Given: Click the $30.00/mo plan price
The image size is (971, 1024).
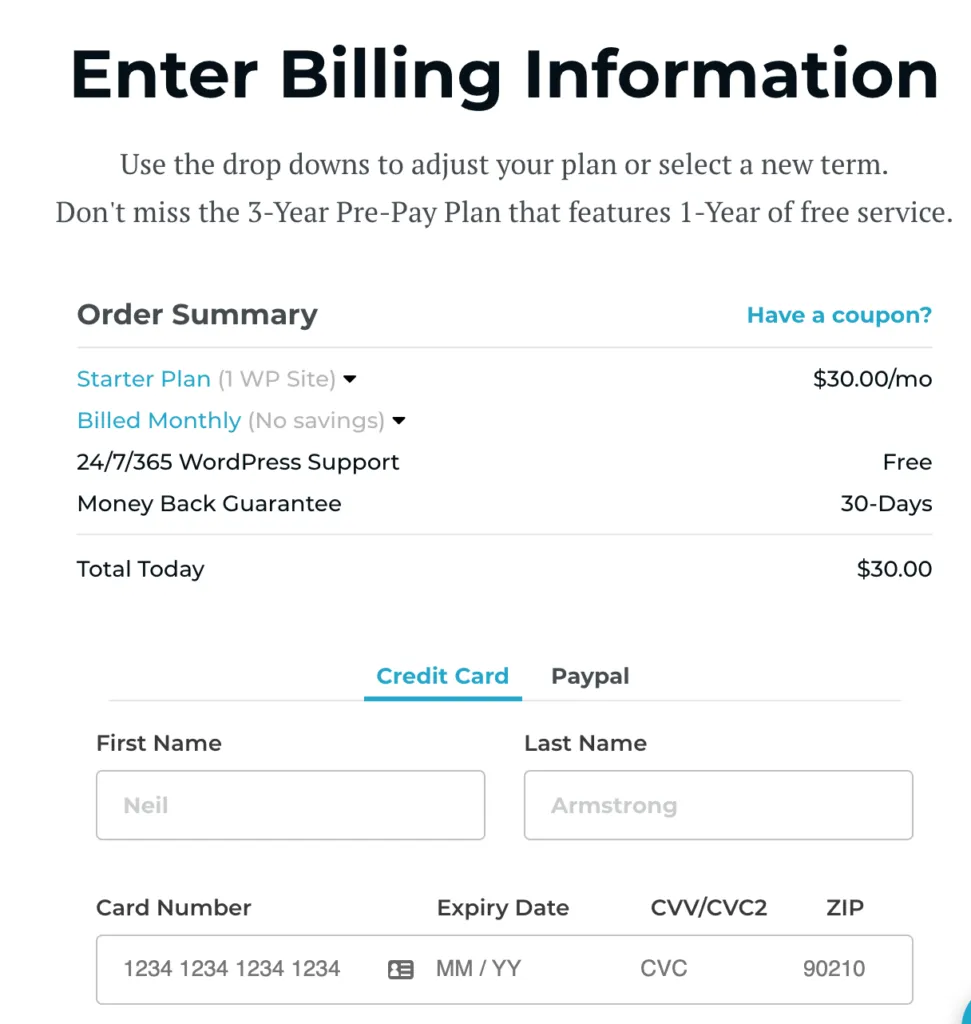Looking at the screenshot, I should click(x=872, y=380).
